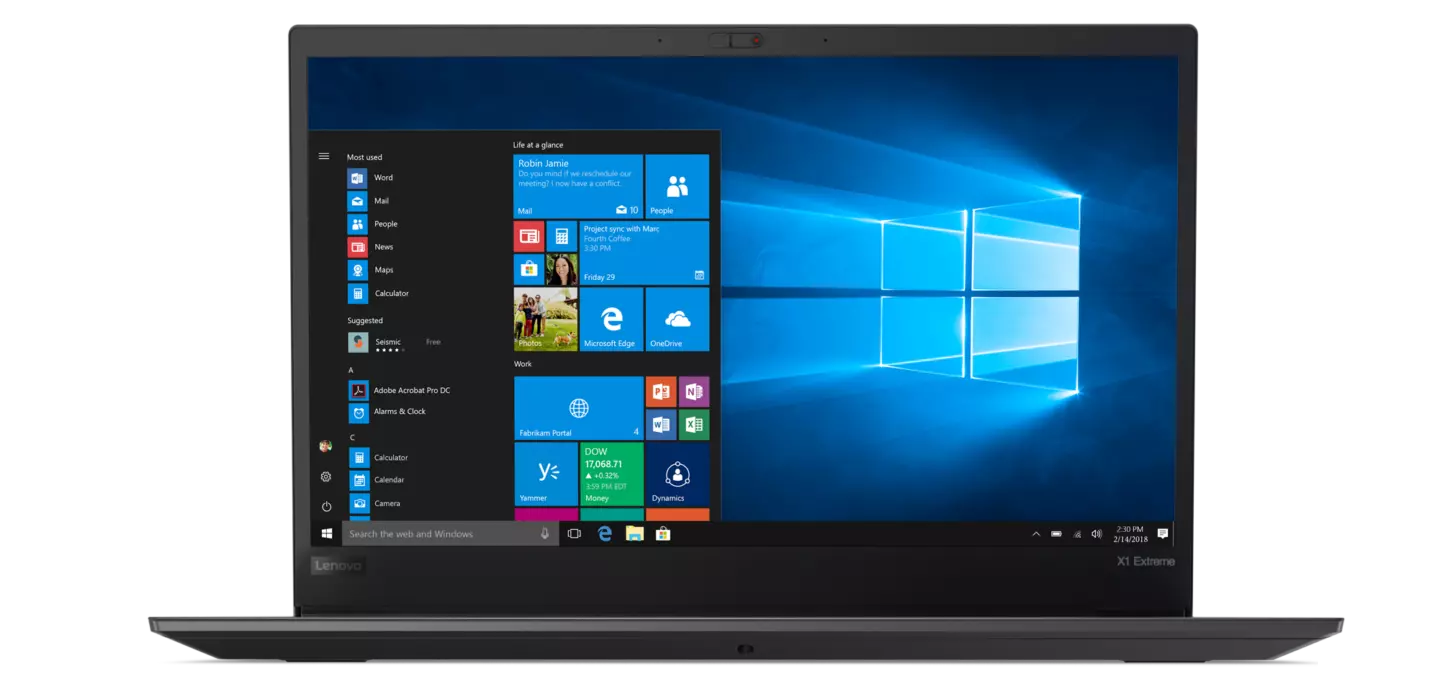Open the Mail live tile from Robin Jamie

pyautogui.click(x=578, y=186)
